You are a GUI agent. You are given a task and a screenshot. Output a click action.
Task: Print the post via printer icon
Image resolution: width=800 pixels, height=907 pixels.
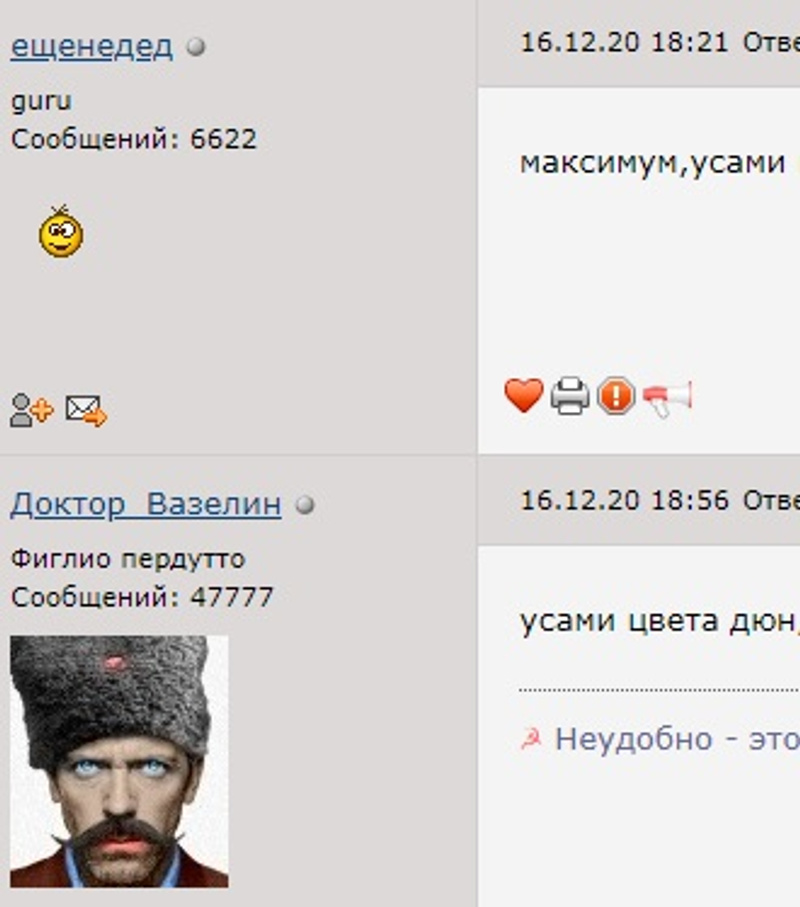point(570,396)
